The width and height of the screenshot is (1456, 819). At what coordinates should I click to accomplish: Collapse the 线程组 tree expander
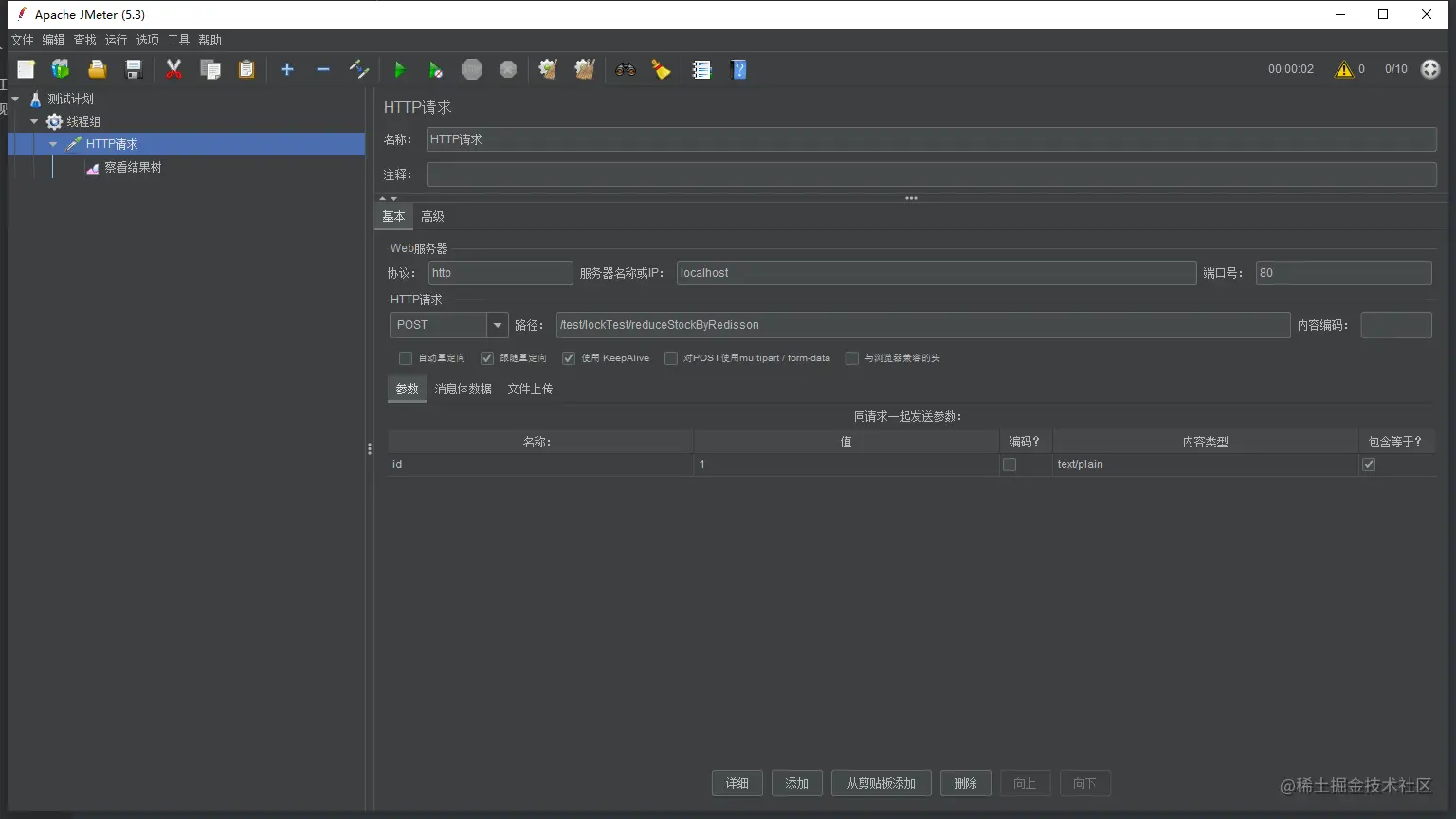pos(34,121)
